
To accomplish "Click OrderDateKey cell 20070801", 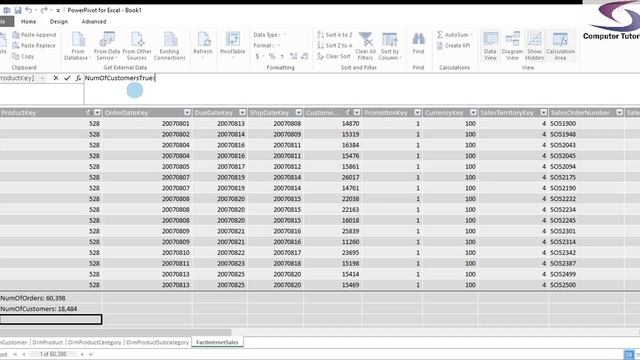I will [148, 123].
